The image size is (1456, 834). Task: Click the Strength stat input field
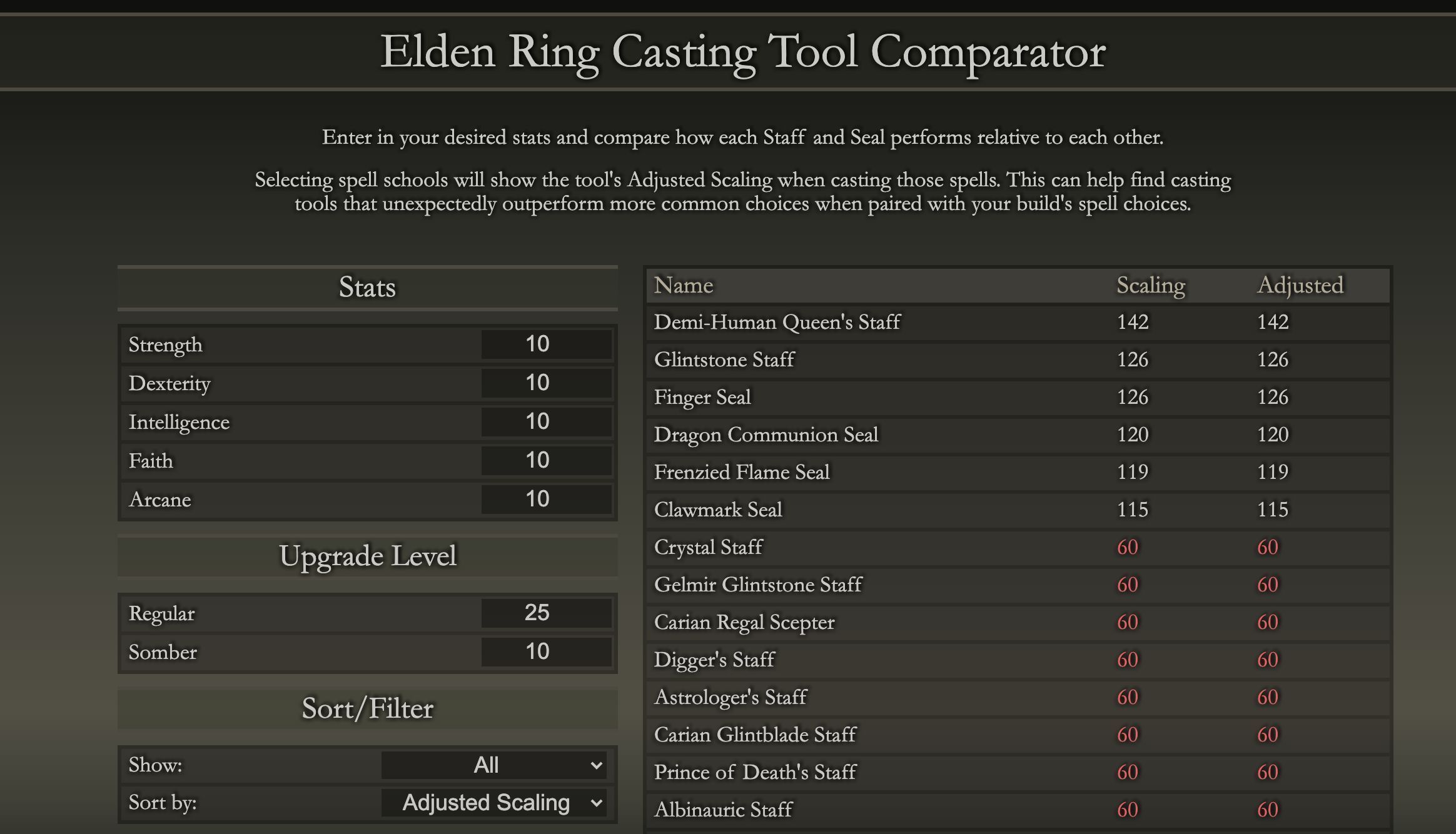[546, 344]
